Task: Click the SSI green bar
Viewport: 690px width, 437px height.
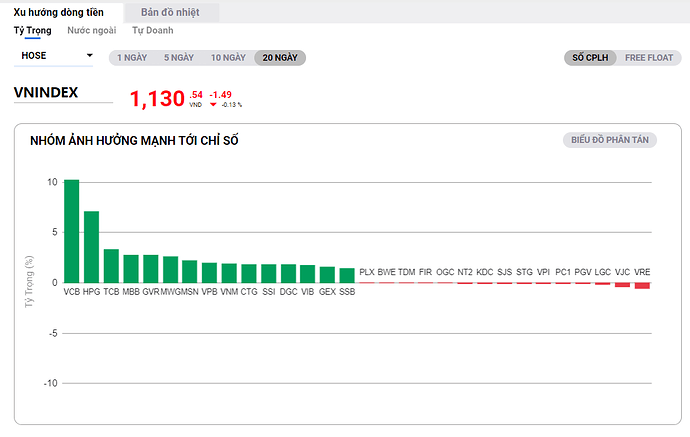Action: pos(268,273)
